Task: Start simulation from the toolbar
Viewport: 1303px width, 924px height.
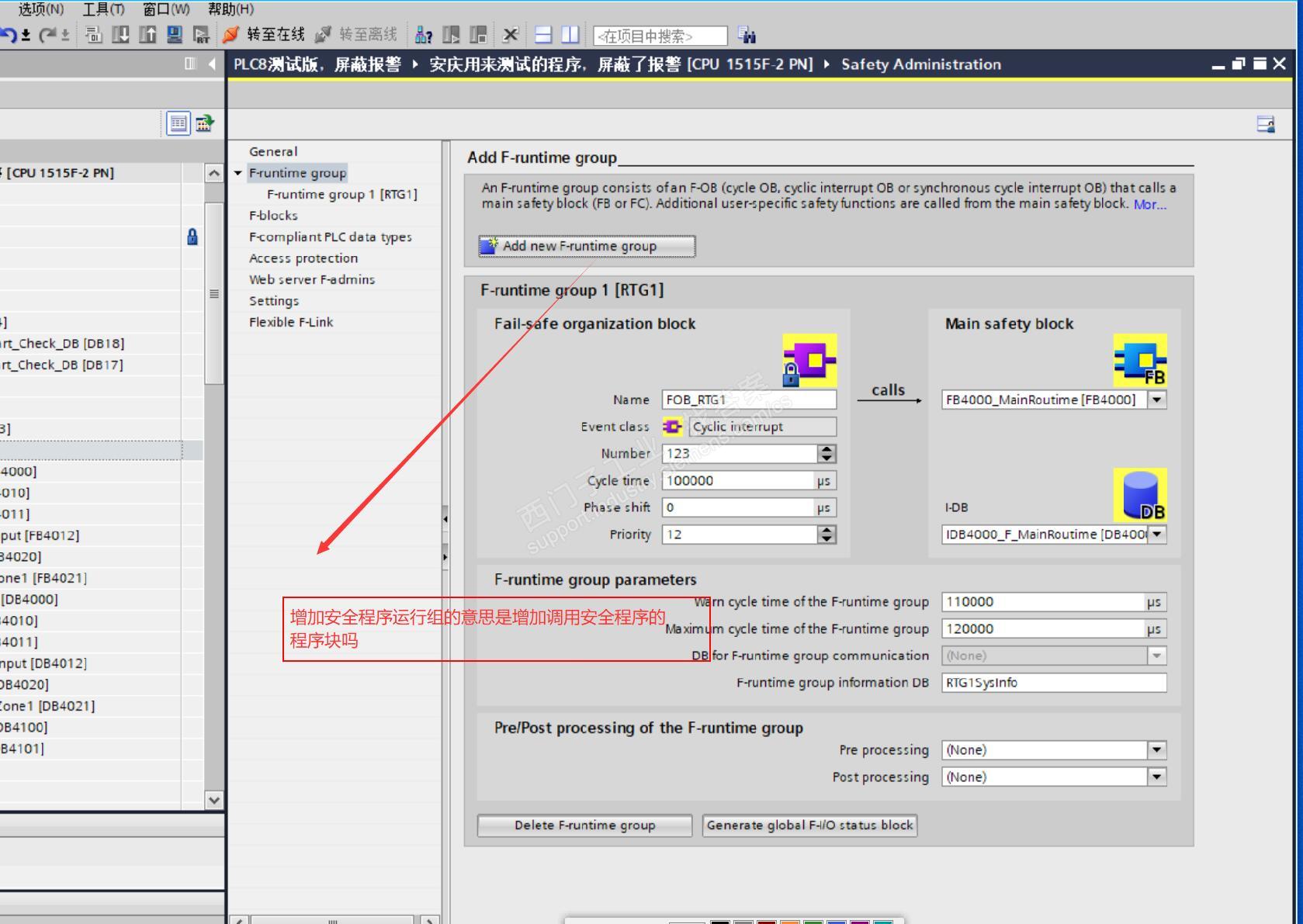Action: [175, 35]
